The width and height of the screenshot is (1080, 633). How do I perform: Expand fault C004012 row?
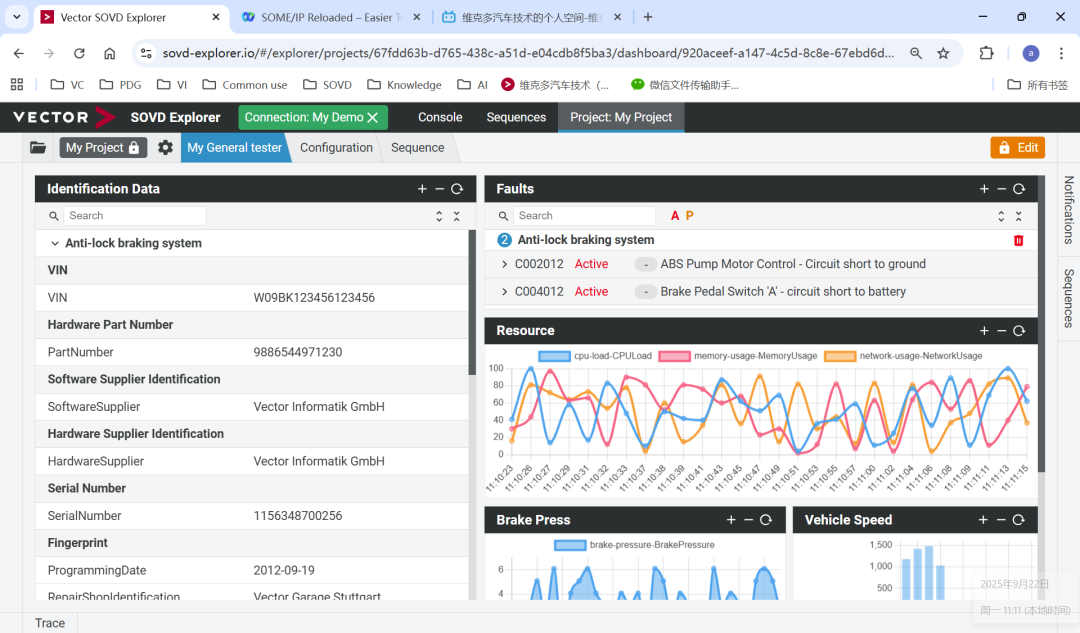[504, 292]
